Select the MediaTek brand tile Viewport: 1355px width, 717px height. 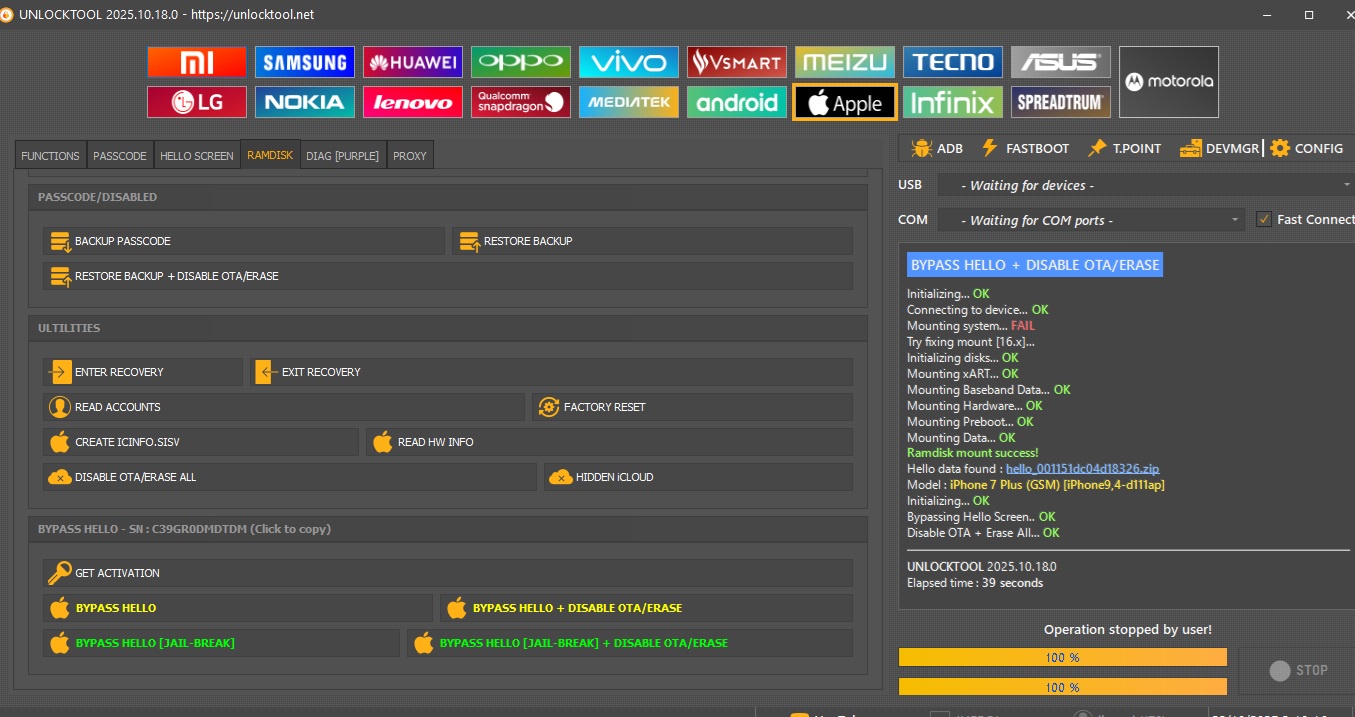pos(629,102)
